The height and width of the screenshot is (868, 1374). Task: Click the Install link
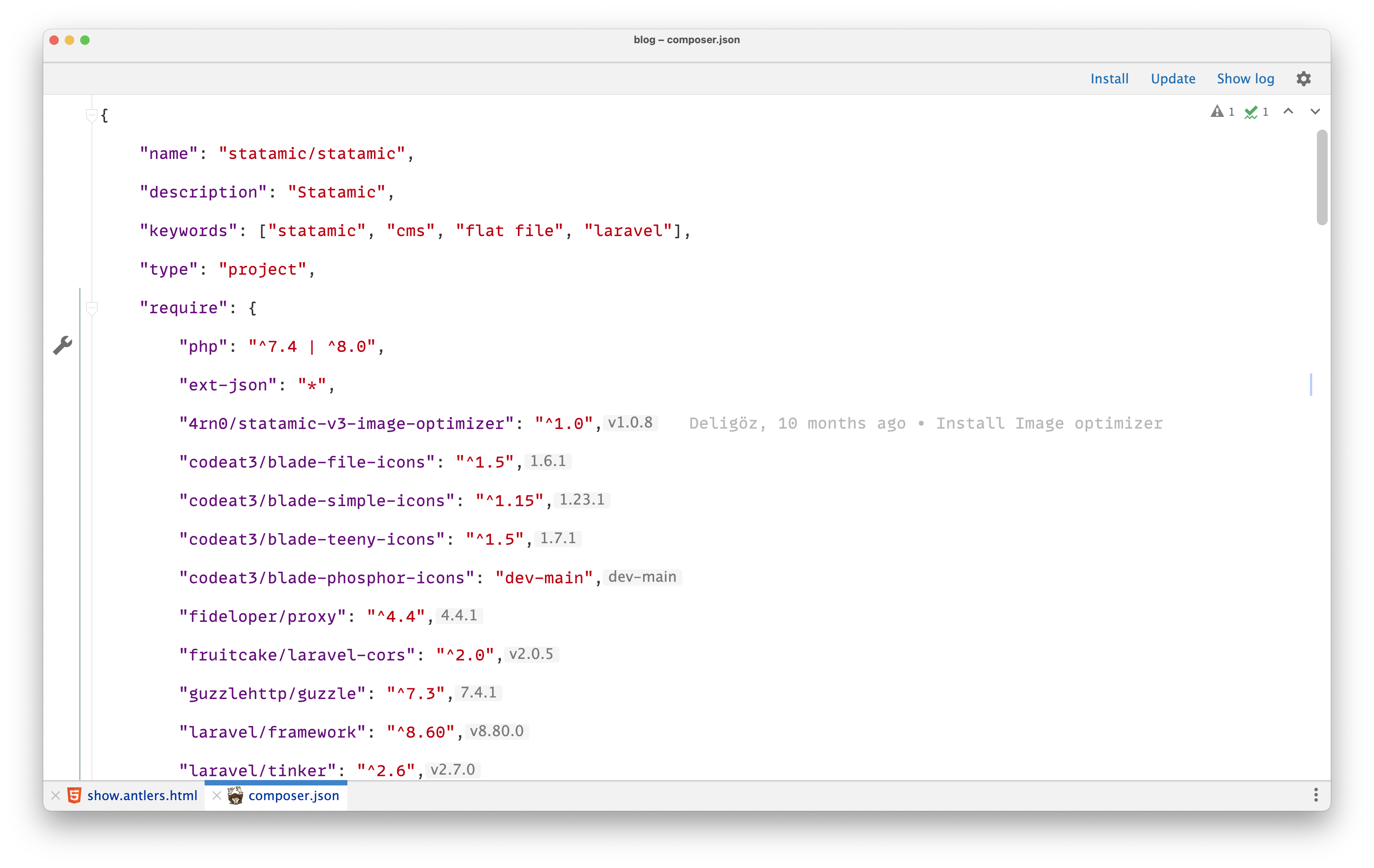pos(1109,79)
